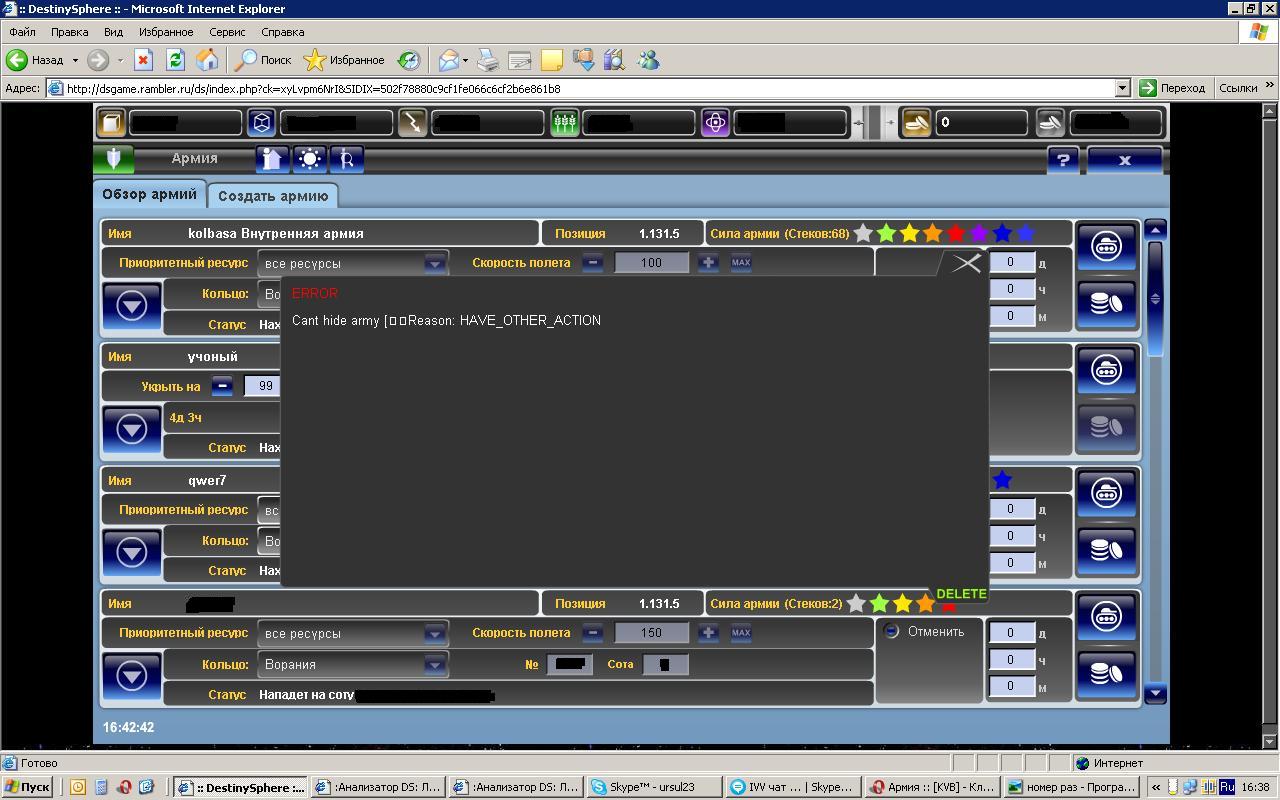Click coins icon button for qwer7 army

tap(1106, 550)
